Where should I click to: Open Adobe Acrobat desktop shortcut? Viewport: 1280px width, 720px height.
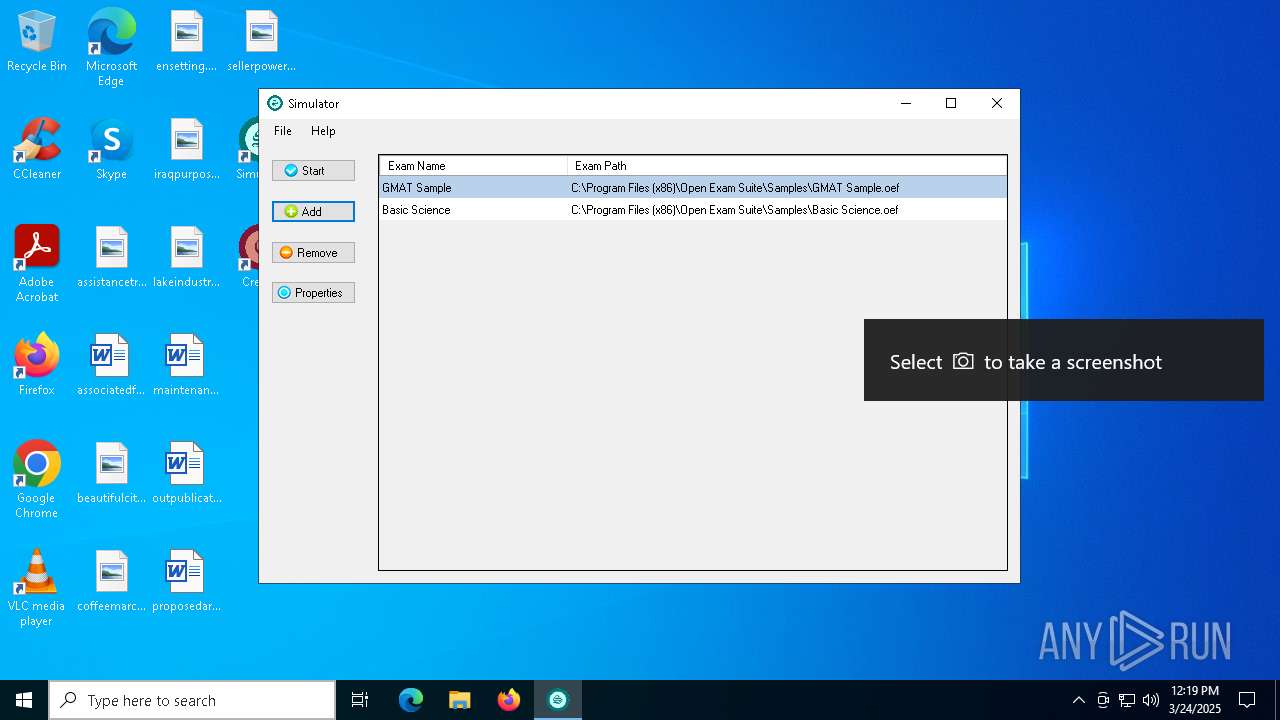click(37, 263)
